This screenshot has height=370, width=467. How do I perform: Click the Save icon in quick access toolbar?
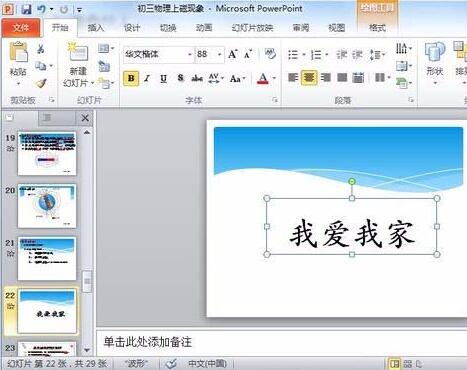point(26,9)
